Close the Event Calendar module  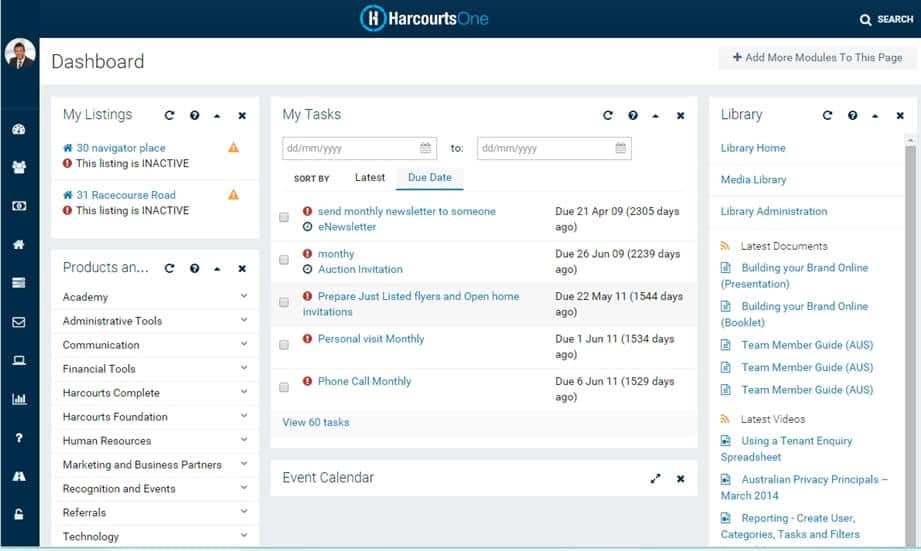[680, 479]
